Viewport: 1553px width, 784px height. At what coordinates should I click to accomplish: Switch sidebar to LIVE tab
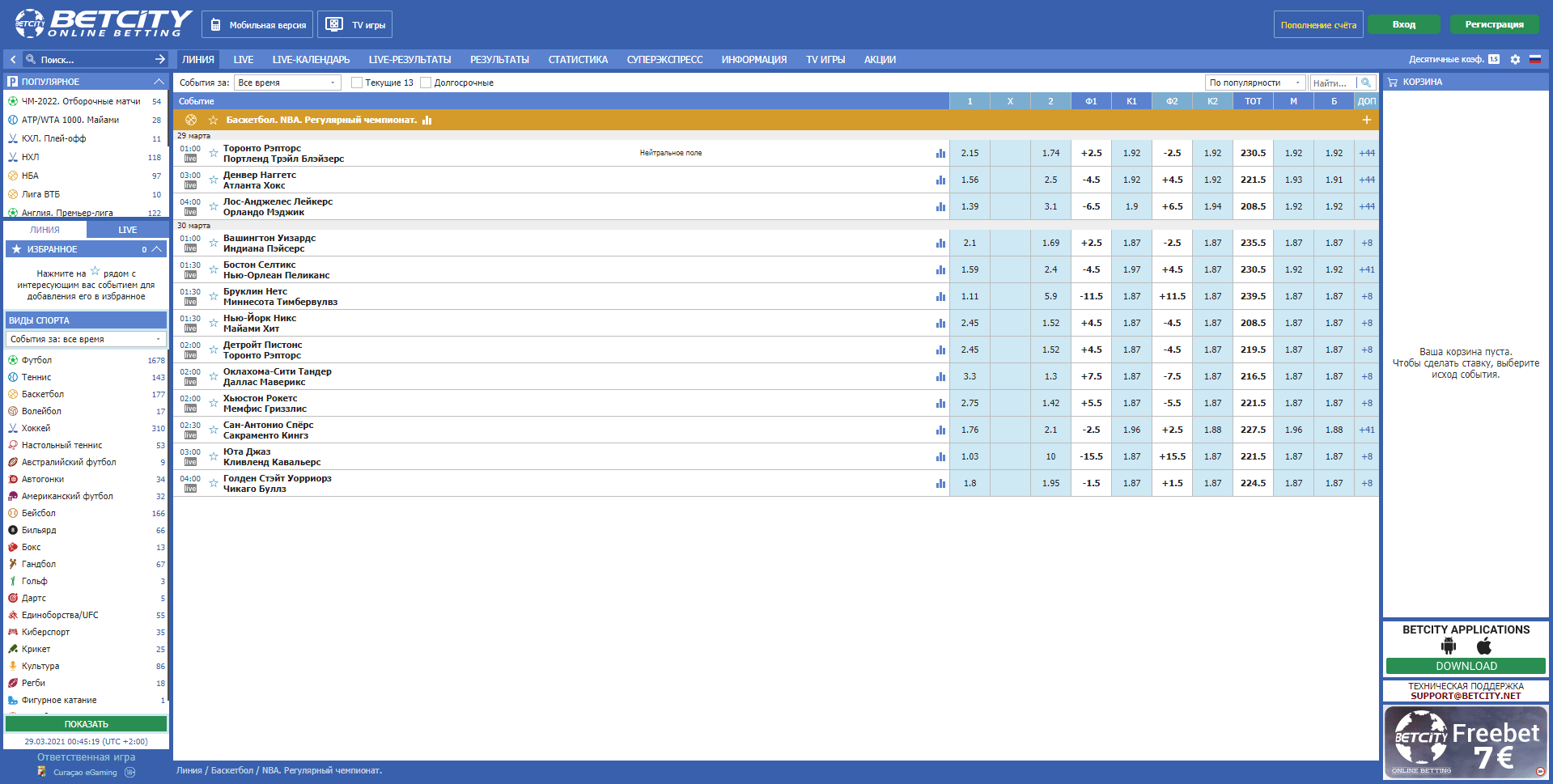pos(128,230)
